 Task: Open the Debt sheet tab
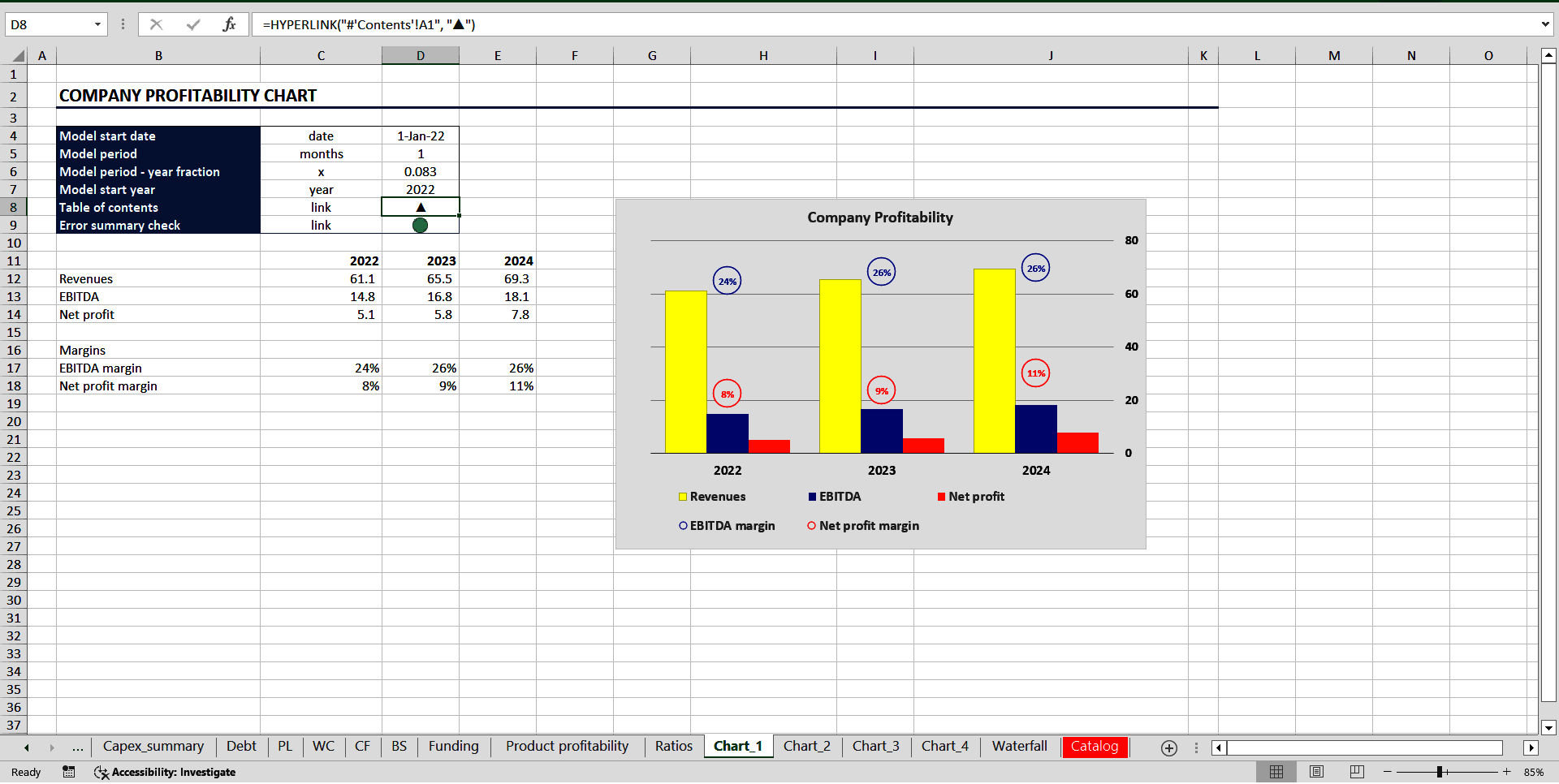point(241,747)
